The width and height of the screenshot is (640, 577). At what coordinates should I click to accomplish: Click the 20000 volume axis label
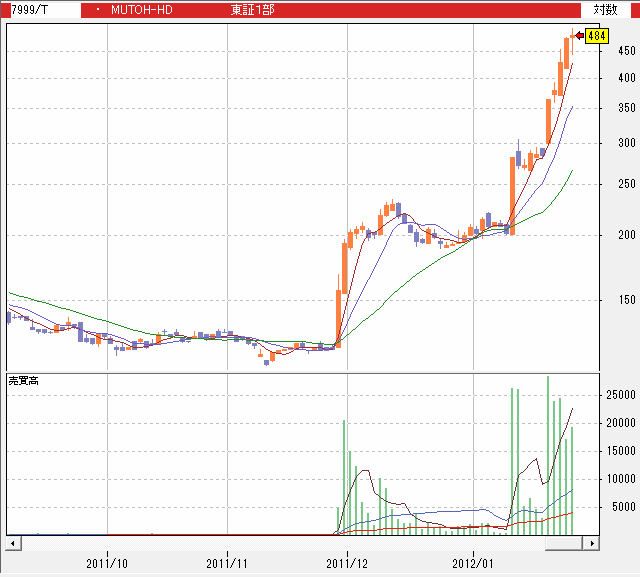coord(621,423)
